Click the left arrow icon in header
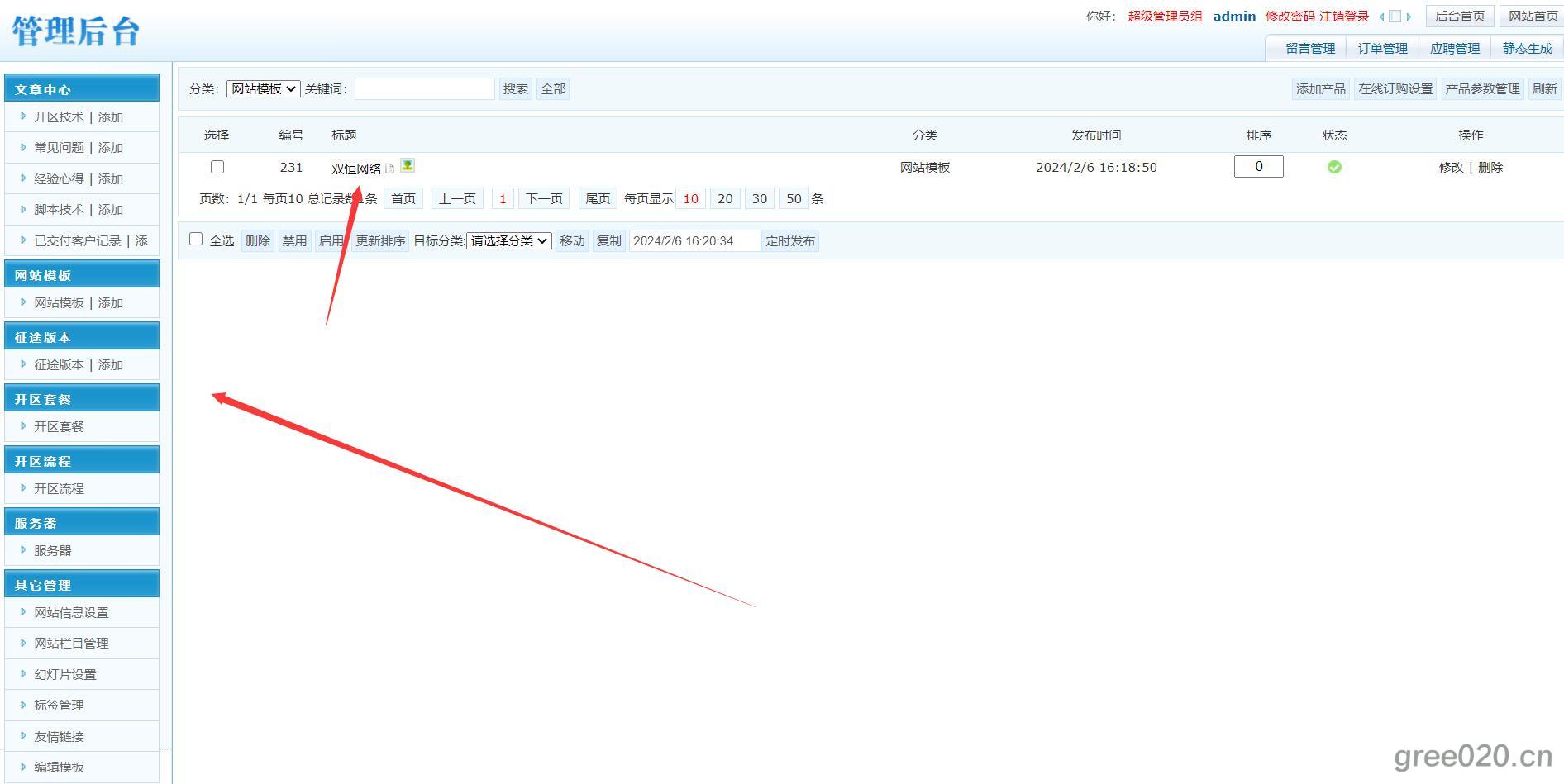Screen dimensions: 1564x784 1381,17
